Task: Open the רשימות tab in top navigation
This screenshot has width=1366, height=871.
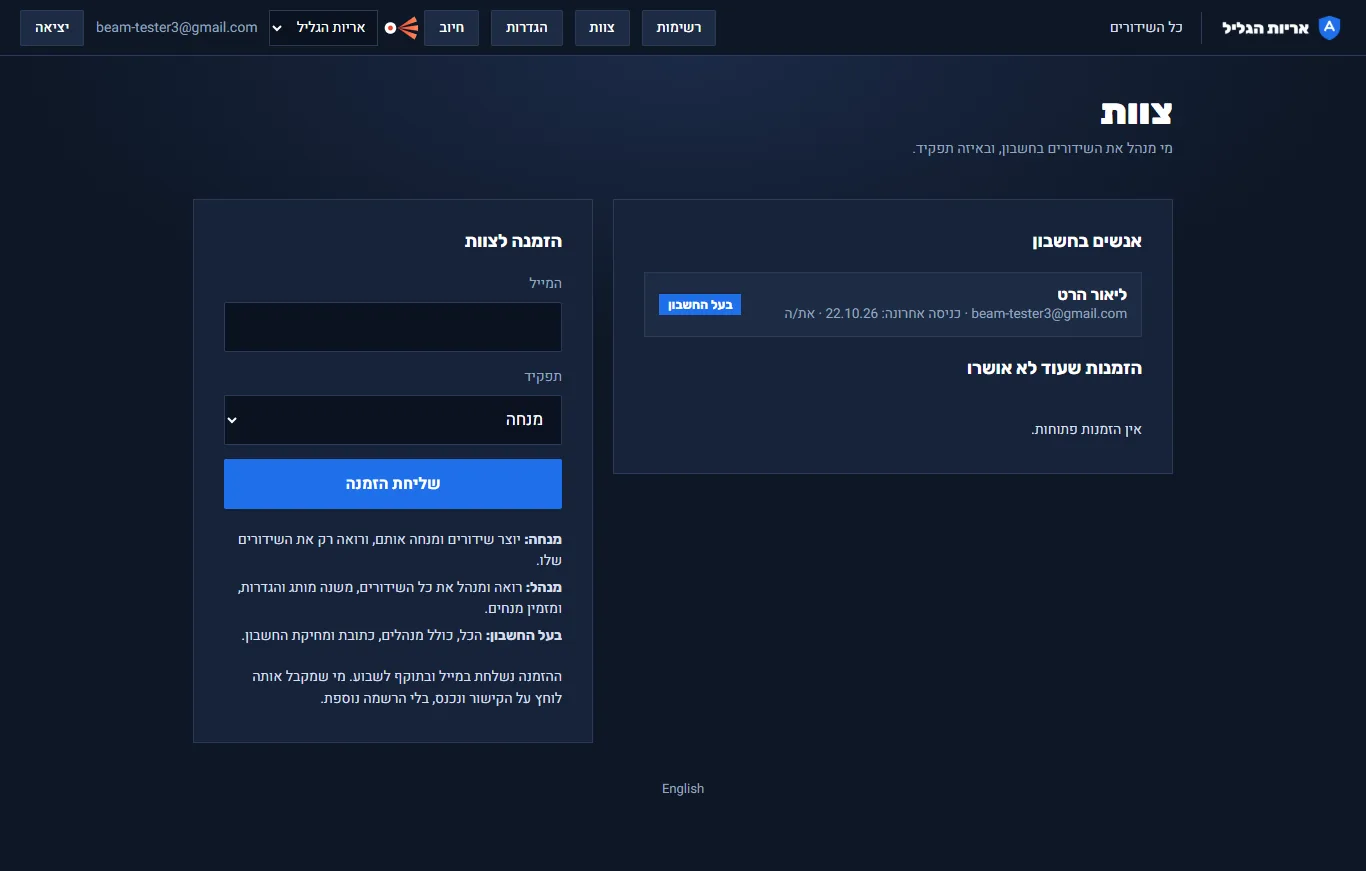Action: coord(679,28)
